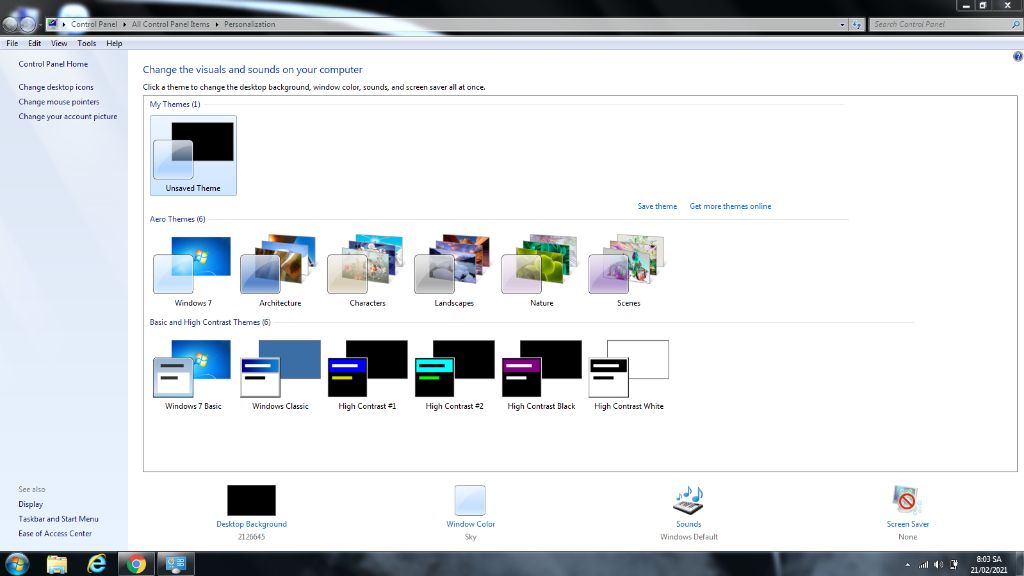Open the View menu
The width and height of the screenshot is (1024, 576).
pos(59,43)
